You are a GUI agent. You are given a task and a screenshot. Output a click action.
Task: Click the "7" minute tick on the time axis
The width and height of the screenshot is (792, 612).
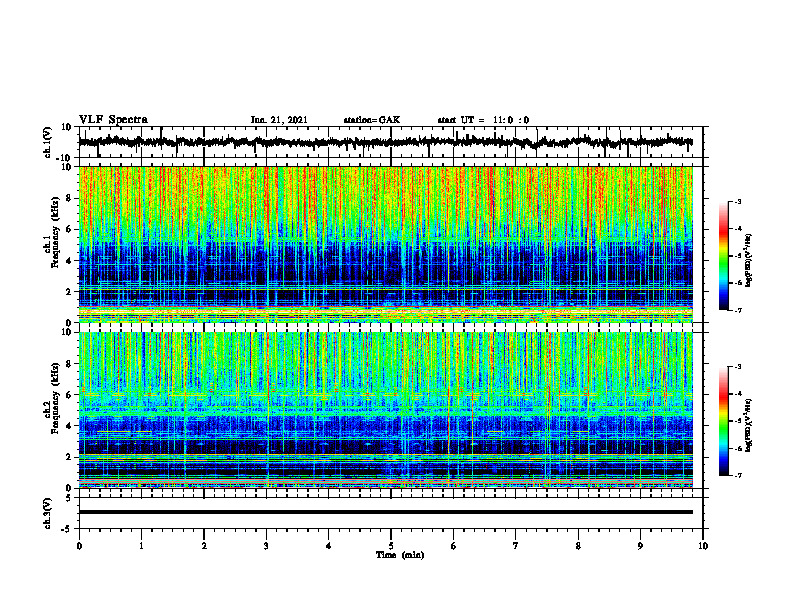point(516,546)
